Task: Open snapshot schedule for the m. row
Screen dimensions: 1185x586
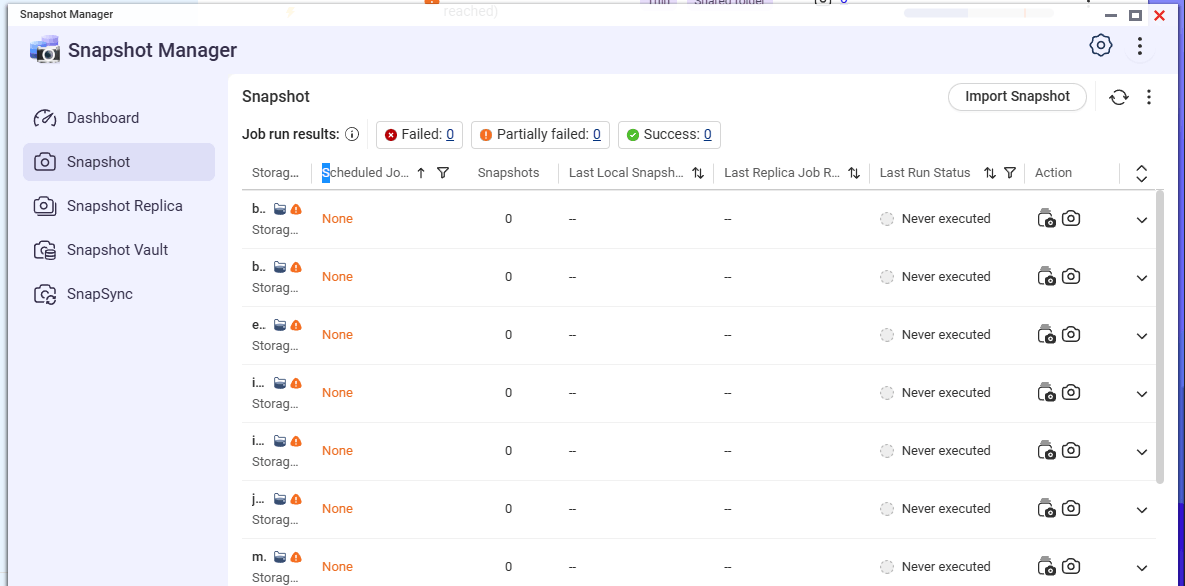Action: point(1046,566)
